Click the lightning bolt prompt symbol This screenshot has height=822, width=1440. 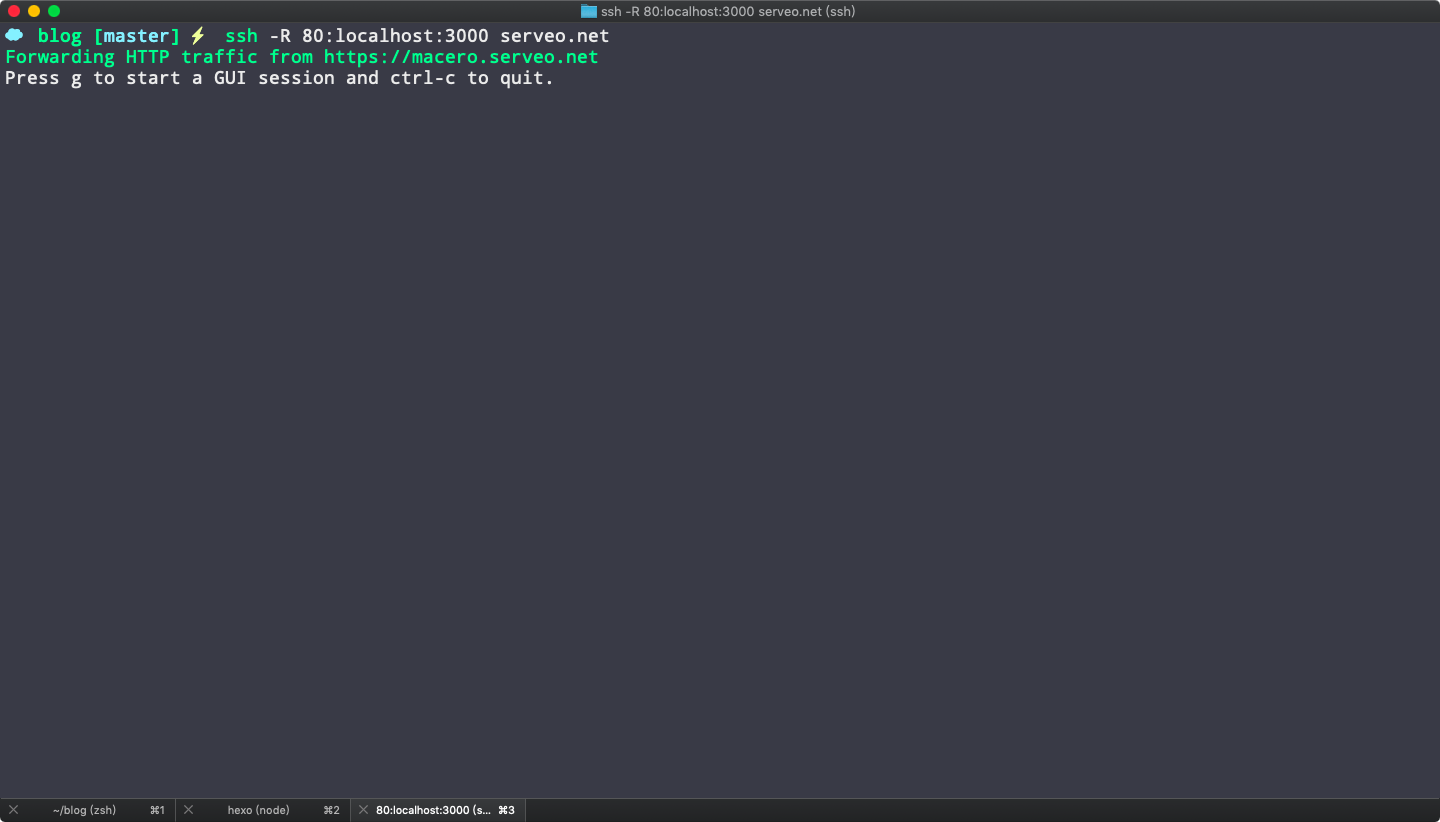(x=198, y=36)
